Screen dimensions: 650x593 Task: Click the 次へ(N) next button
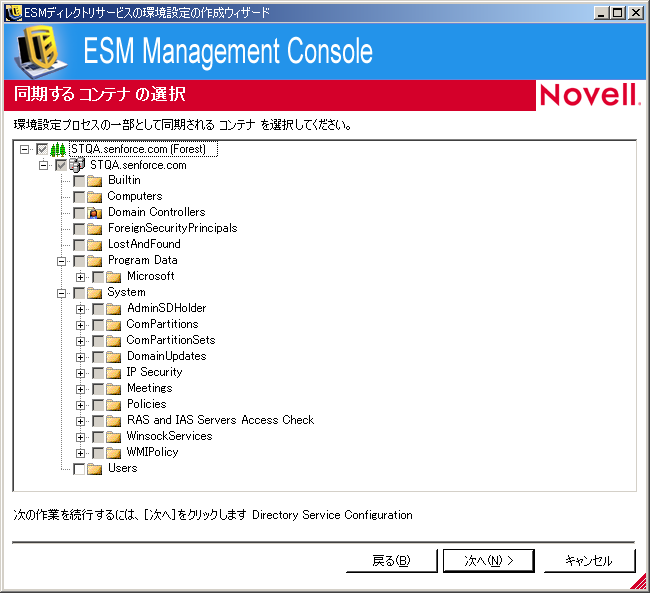(x=489, y=561)
